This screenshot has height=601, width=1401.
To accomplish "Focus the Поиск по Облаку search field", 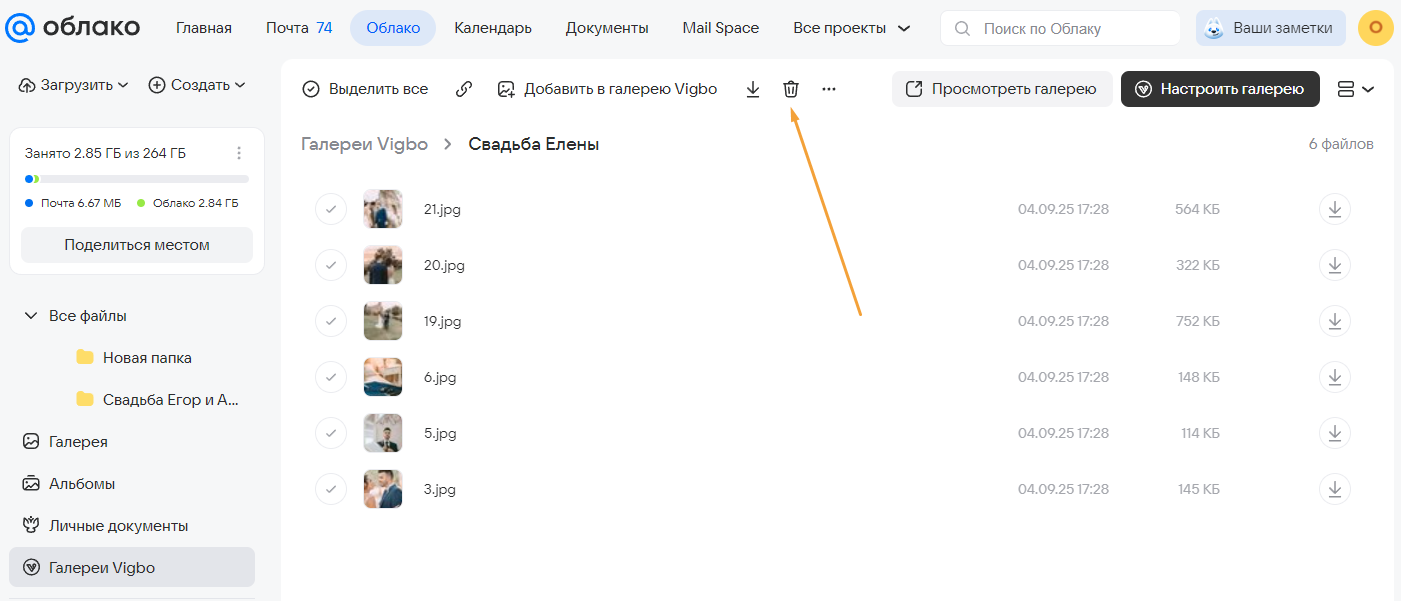I will pyautogui.click(x=1070, y=28).
